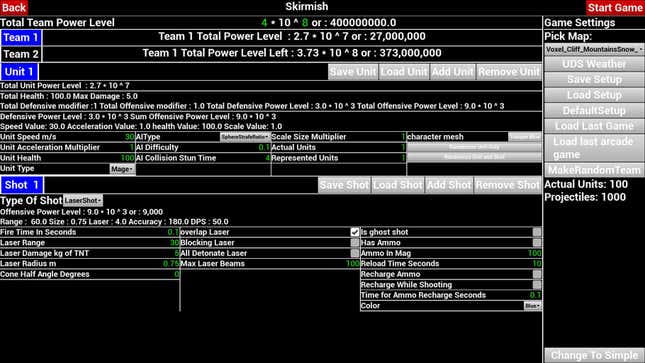Click Load last arcade game

click(x=594, y=148)
